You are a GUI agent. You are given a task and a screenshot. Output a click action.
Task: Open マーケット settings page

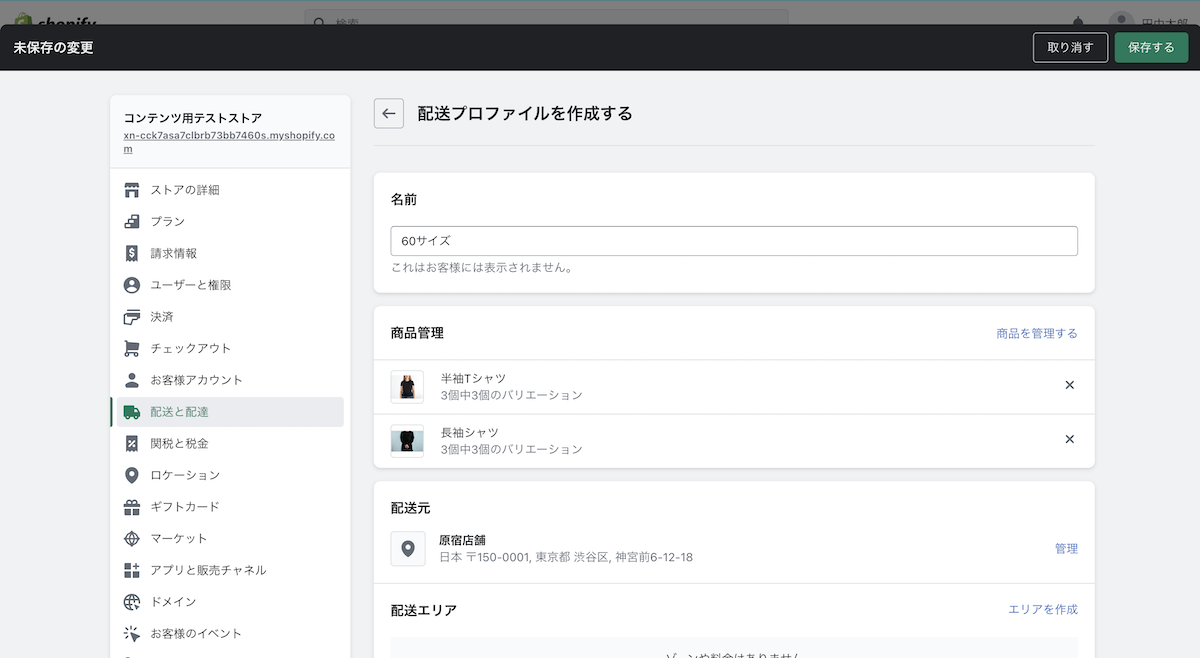tap(230, 538)
